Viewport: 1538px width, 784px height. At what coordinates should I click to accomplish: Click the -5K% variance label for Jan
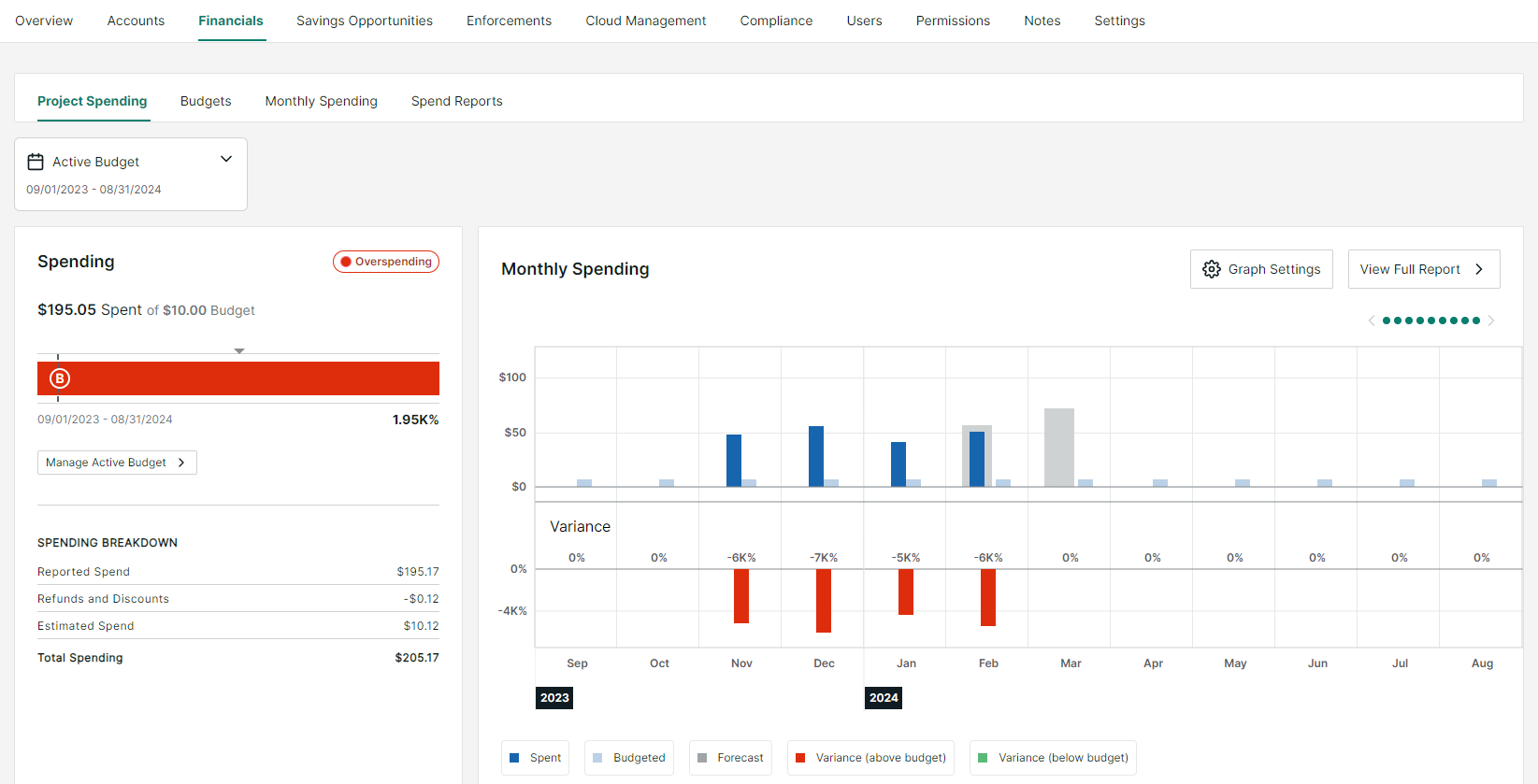point(906,558)
